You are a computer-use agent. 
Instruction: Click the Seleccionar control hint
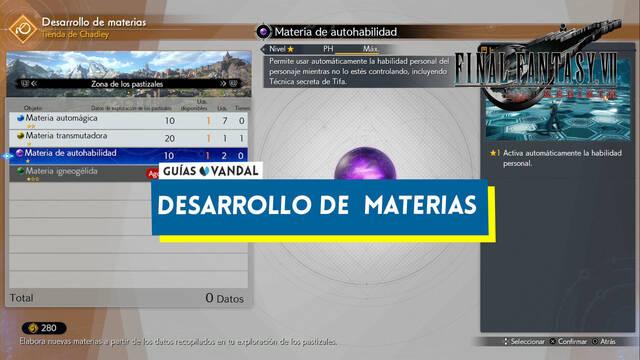(524, 342)
